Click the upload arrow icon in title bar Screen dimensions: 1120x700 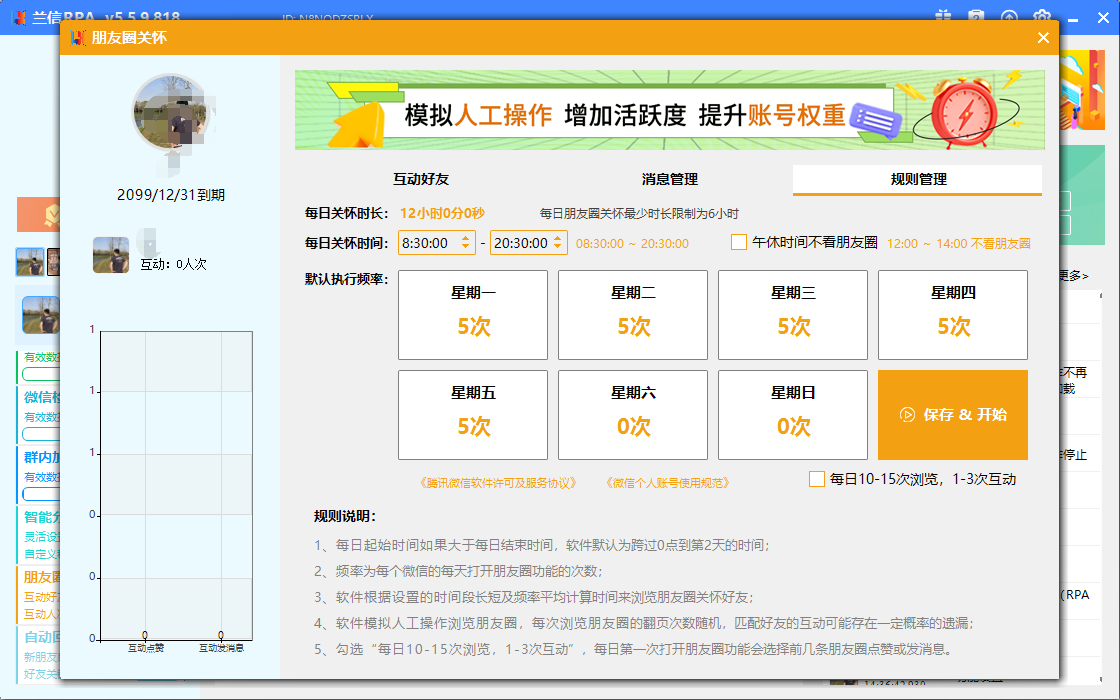point(1009,17)
